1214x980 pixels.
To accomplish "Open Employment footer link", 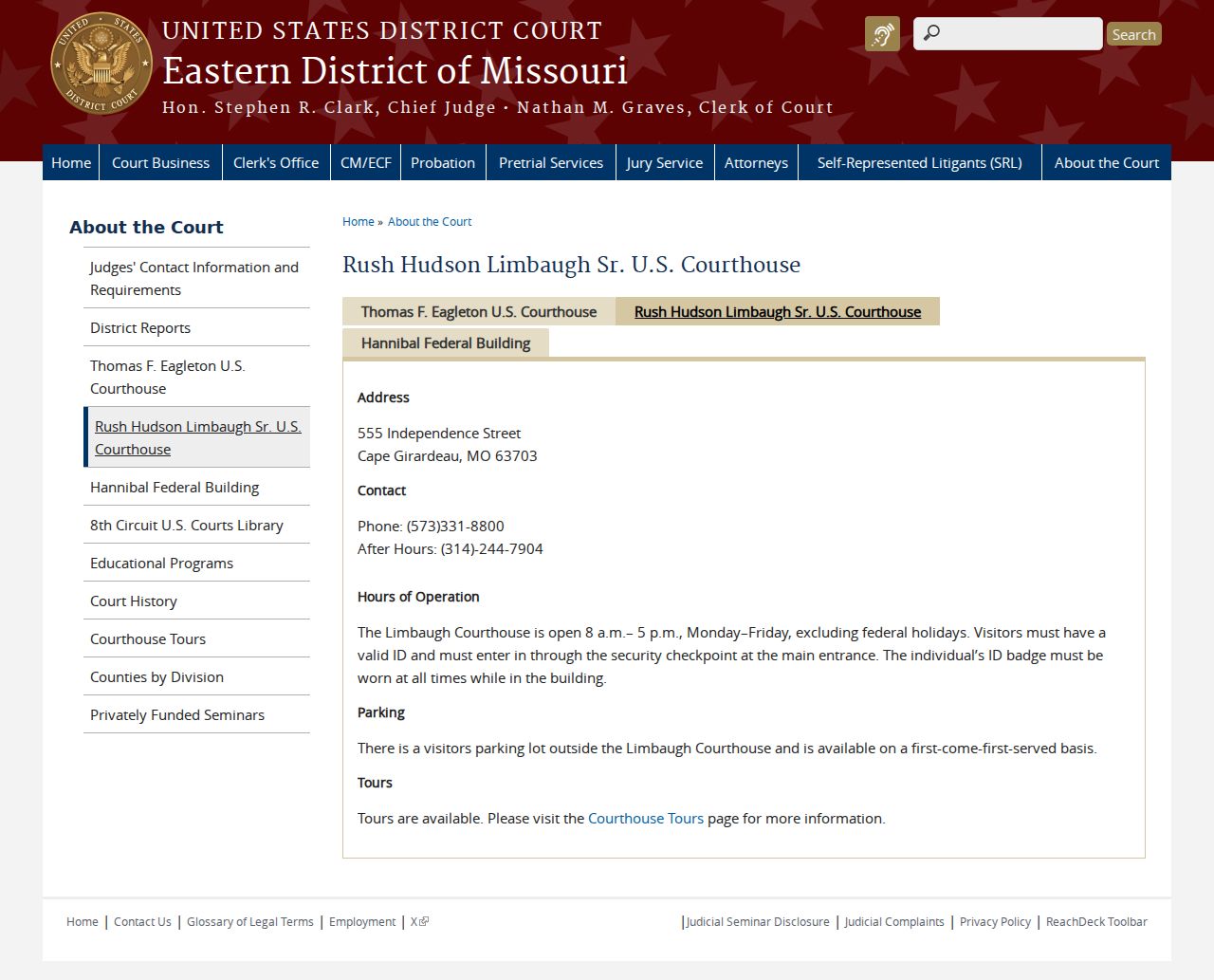I will pos(362,921).
